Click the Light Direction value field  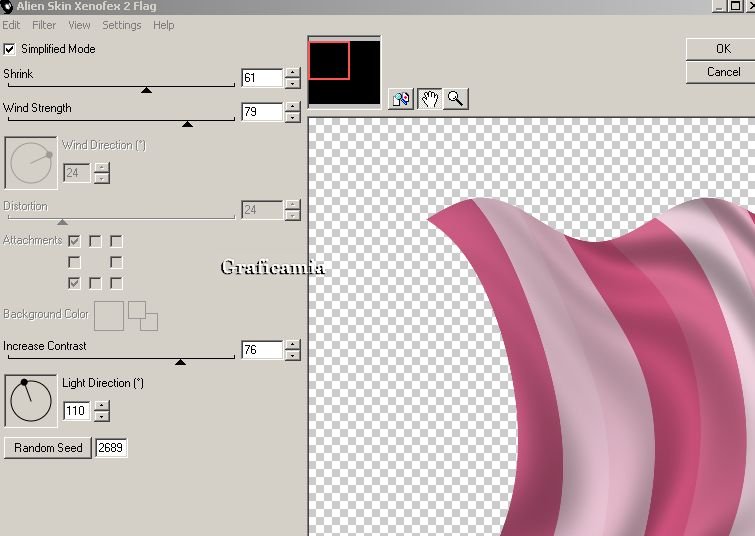77,411
